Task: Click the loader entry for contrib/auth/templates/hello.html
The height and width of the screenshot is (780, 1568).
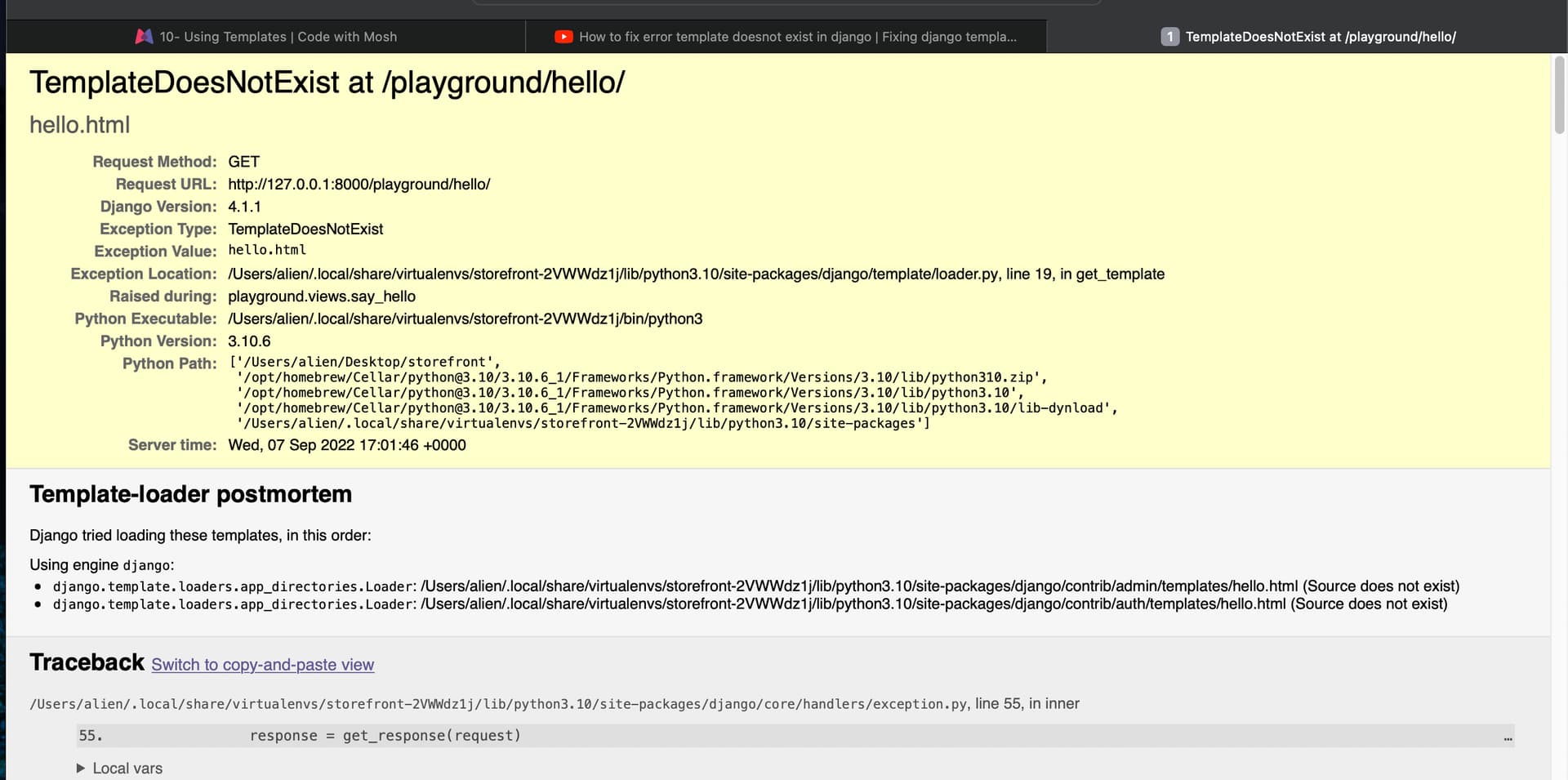Action: pos(751,604)
